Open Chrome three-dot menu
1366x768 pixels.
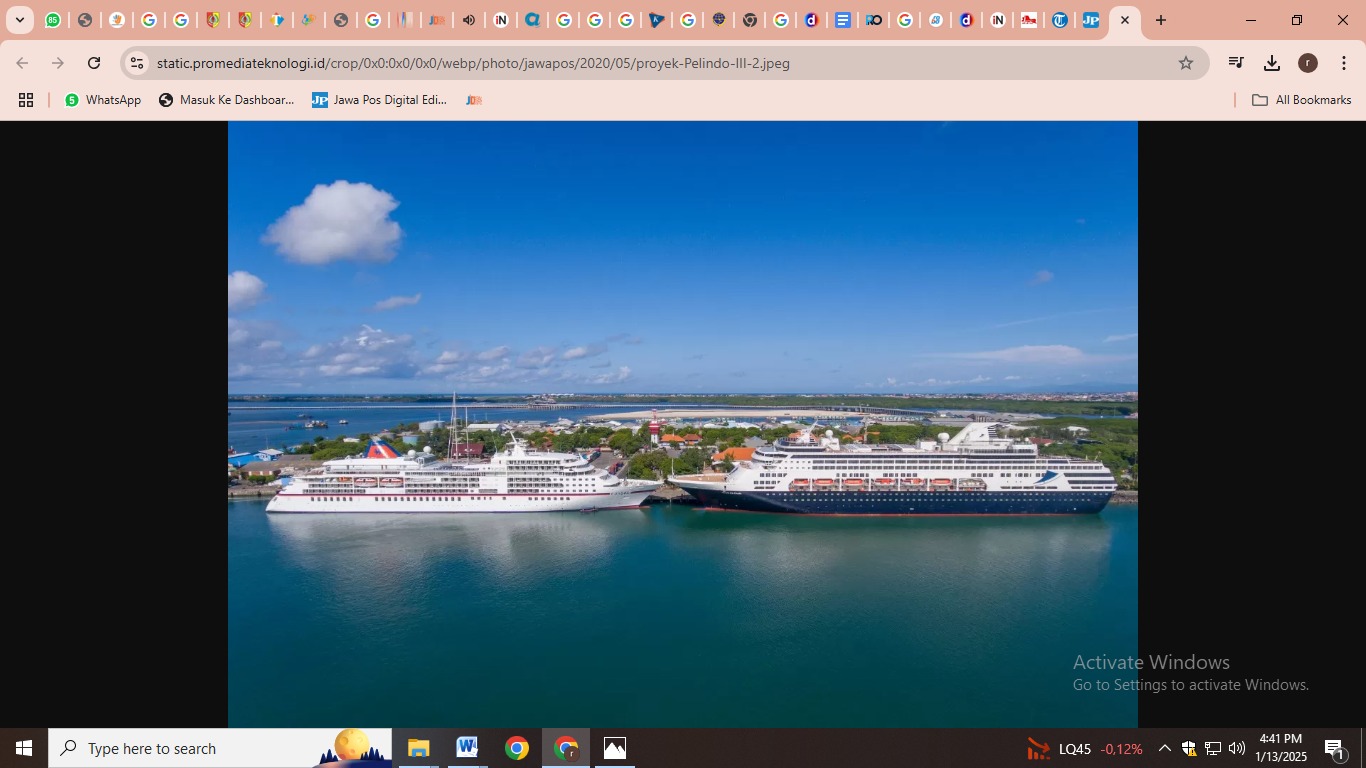[x=1344, y=63]
